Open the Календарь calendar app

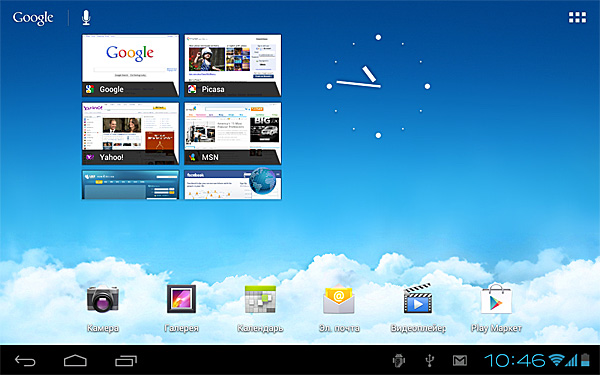[260, 308]
